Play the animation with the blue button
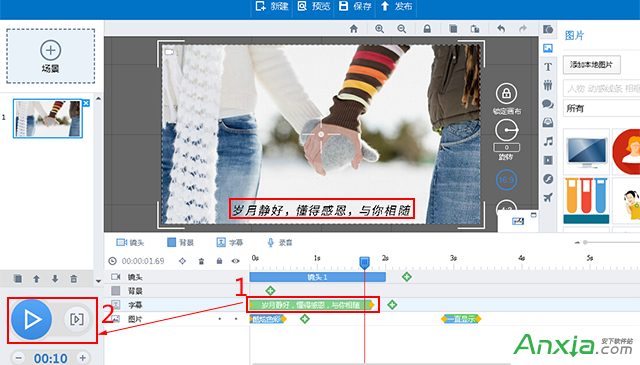Viewport: 640px width, 365px height. (31, 319)
